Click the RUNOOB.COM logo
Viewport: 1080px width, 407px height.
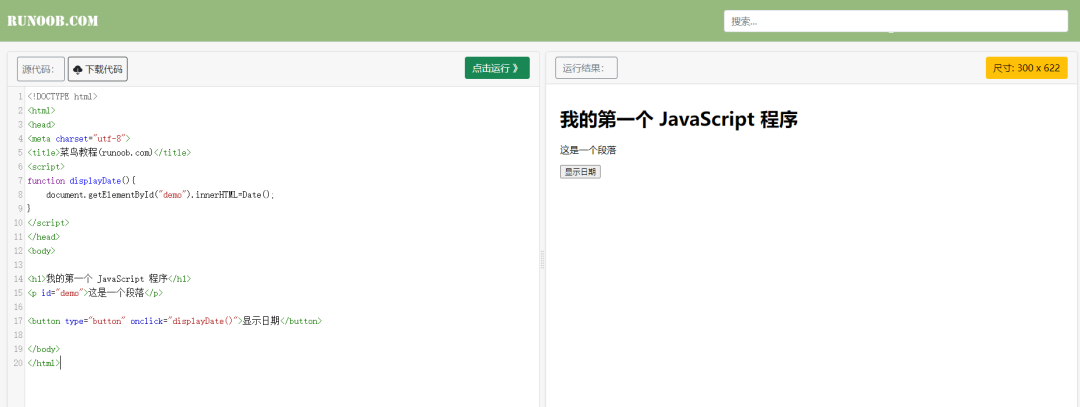click(52, 21)
